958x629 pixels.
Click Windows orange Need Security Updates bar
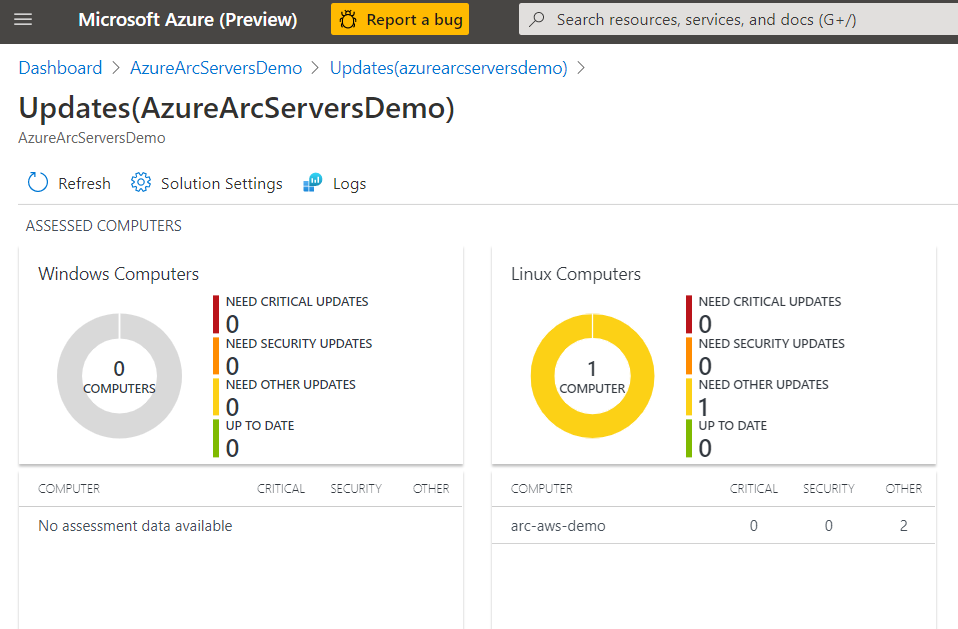[x=216, y=356]
